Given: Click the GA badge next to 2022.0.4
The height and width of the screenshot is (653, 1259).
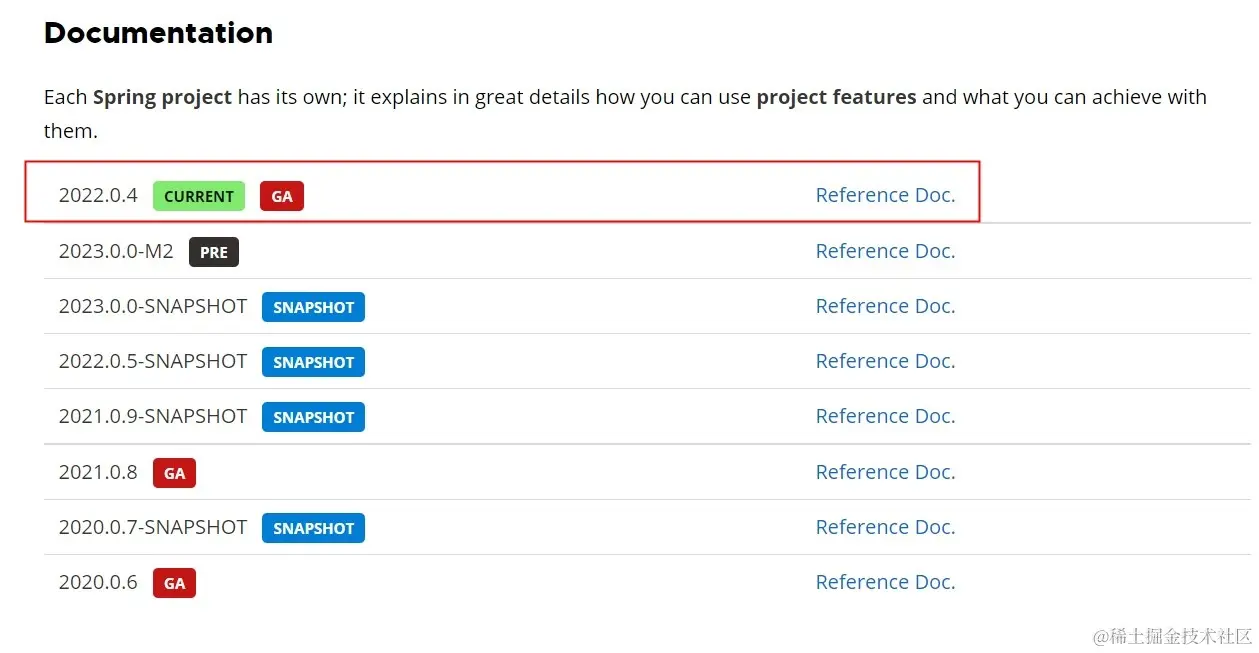Looking at the screenshot, I should pos(282,196).
